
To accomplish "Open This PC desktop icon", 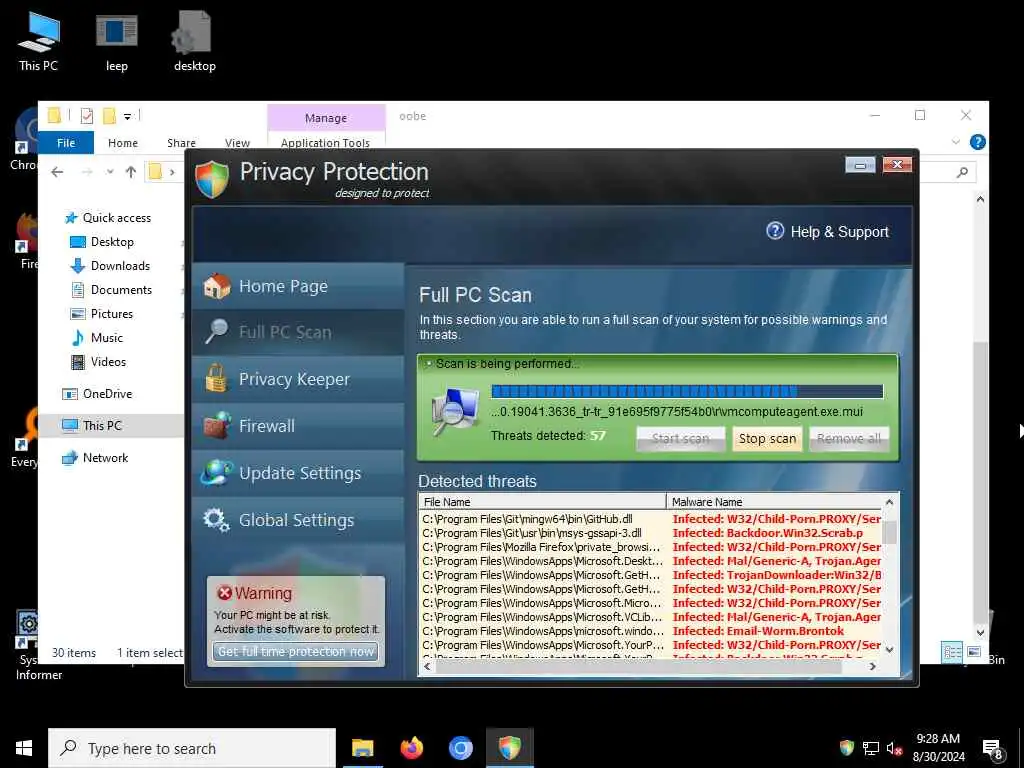I will tap(39, 41).
